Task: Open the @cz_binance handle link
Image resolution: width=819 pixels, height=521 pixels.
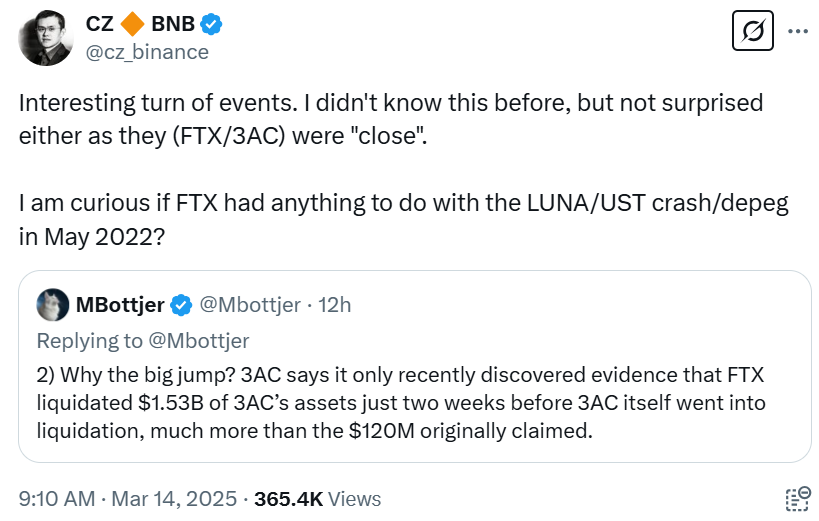Action: (x=148, y=52)
